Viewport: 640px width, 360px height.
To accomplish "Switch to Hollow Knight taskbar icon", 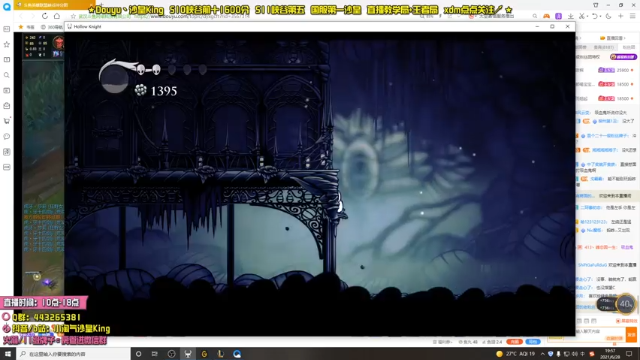I will tap(188, 354).
